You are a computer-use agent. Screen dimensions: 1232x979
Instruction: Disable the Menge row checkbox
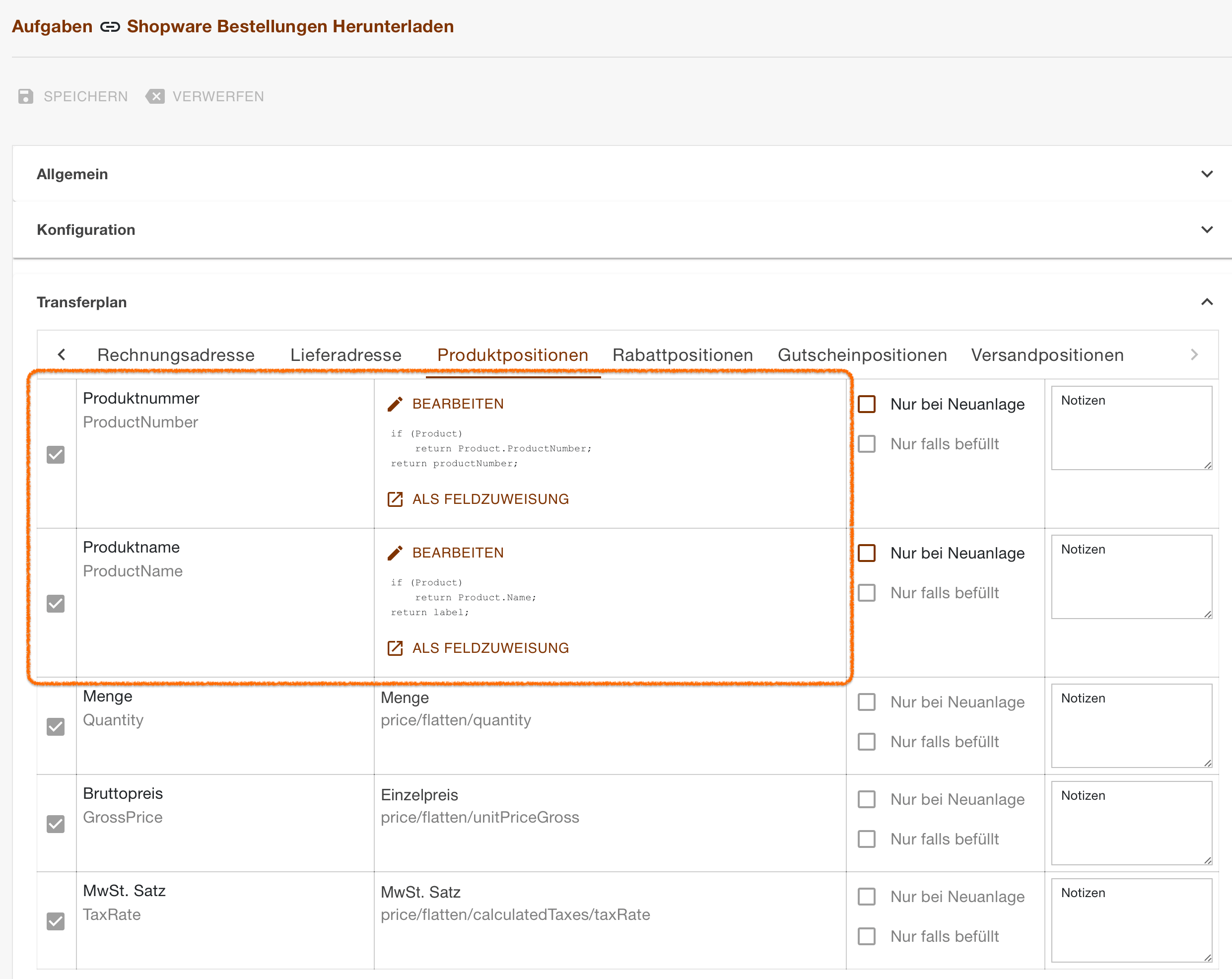(x=56, y=726)
